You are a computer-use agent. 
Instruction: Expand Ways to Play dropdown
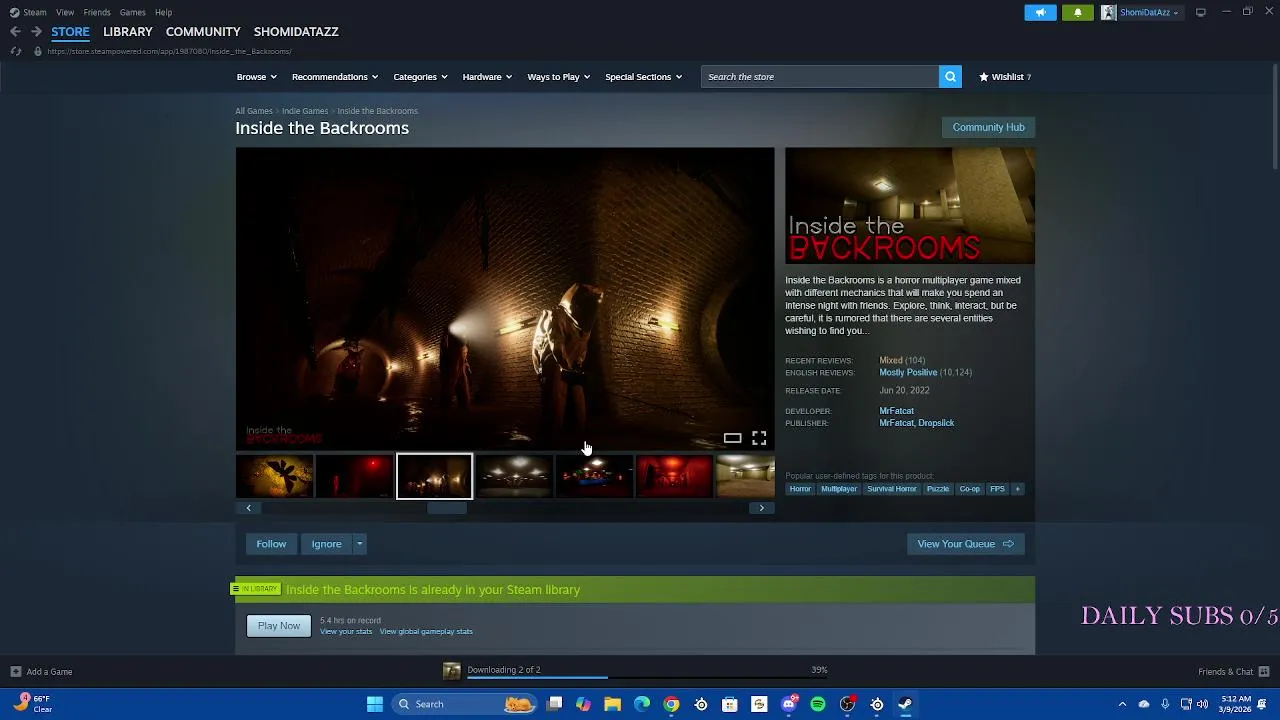[558, 77]
